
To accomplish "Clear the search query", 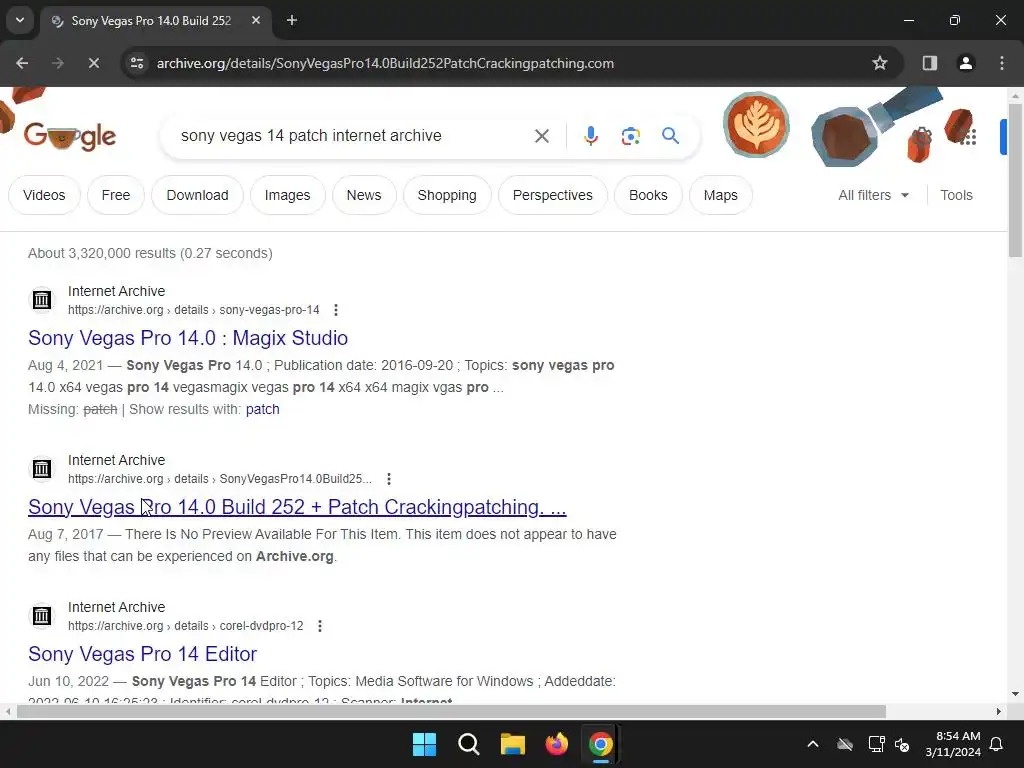I will [541, 136].
